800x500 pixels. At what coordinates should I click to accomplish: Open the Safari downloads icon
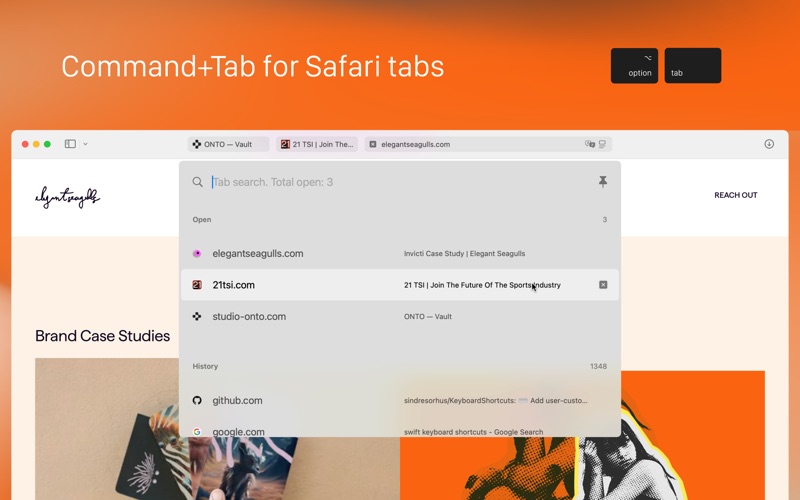(769, 144)
